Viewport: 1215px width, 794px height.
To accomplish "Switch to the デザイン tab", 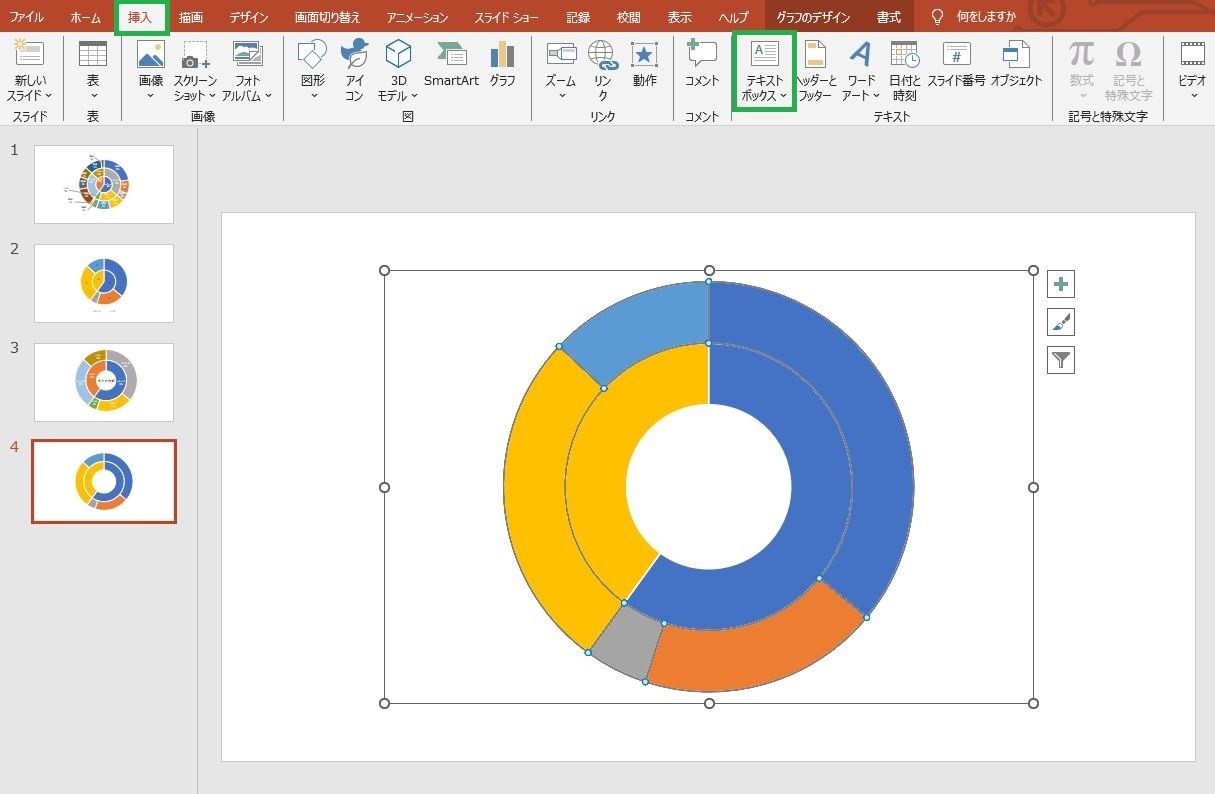I will [x=248, y=17].
